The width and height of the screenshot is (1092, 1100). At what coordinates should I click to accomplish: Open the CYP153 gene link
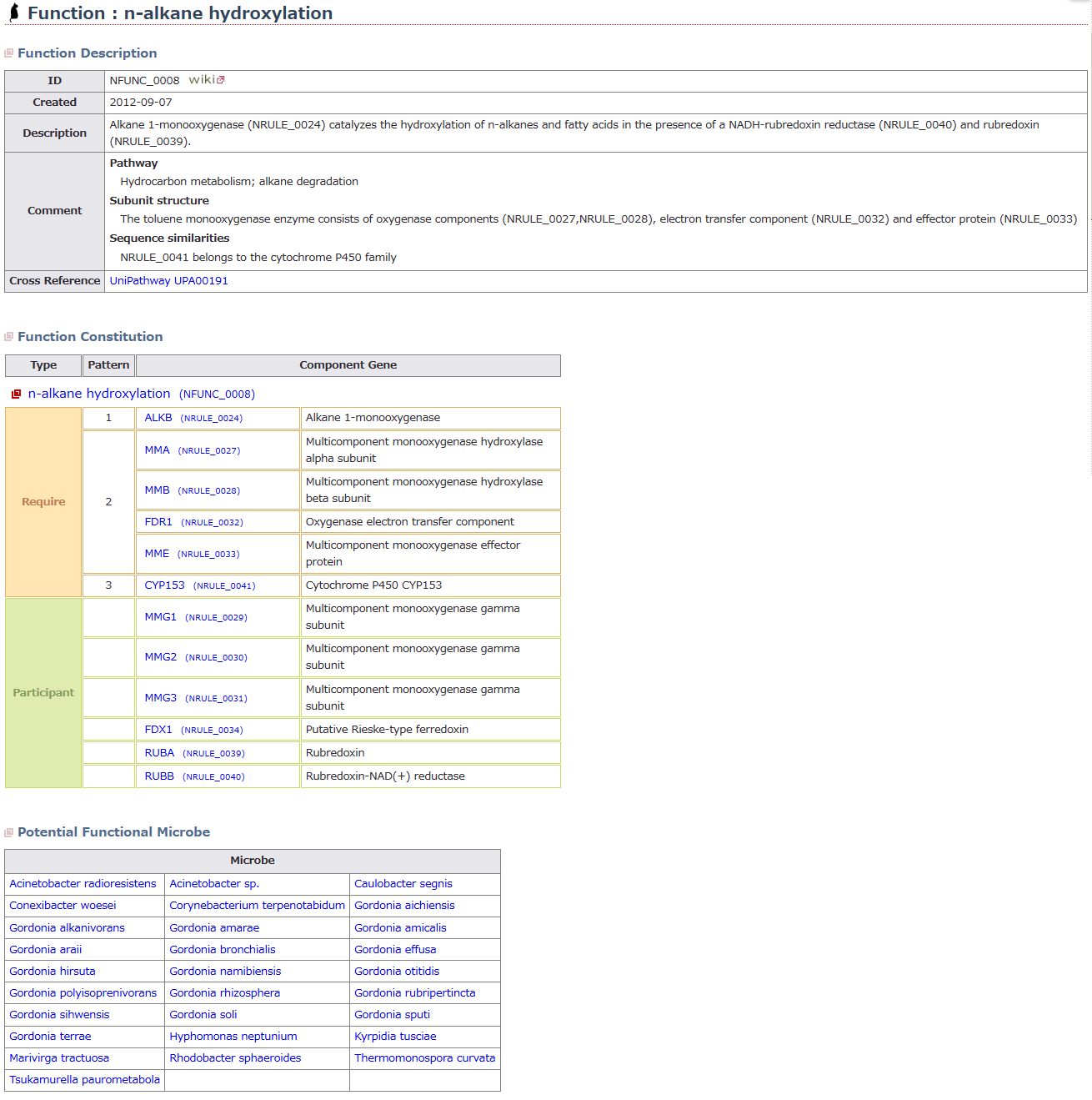164,585
